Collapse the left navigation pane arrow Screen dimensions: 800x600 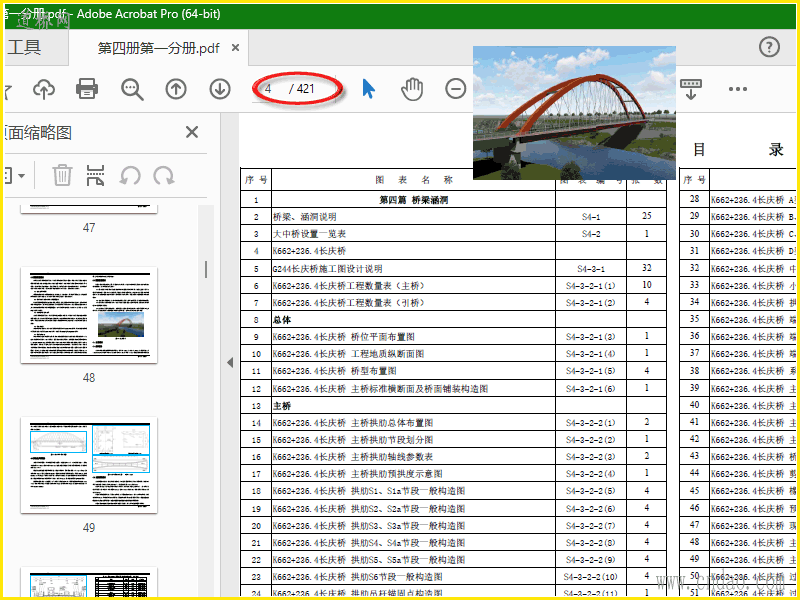click(x=229, y=362)
